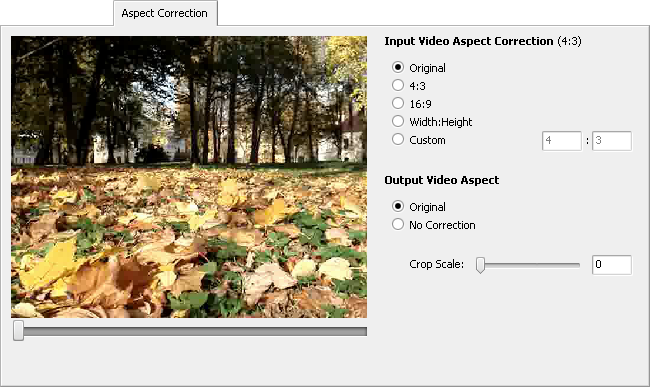Focus the Crop Scale value box

point(612,265)
